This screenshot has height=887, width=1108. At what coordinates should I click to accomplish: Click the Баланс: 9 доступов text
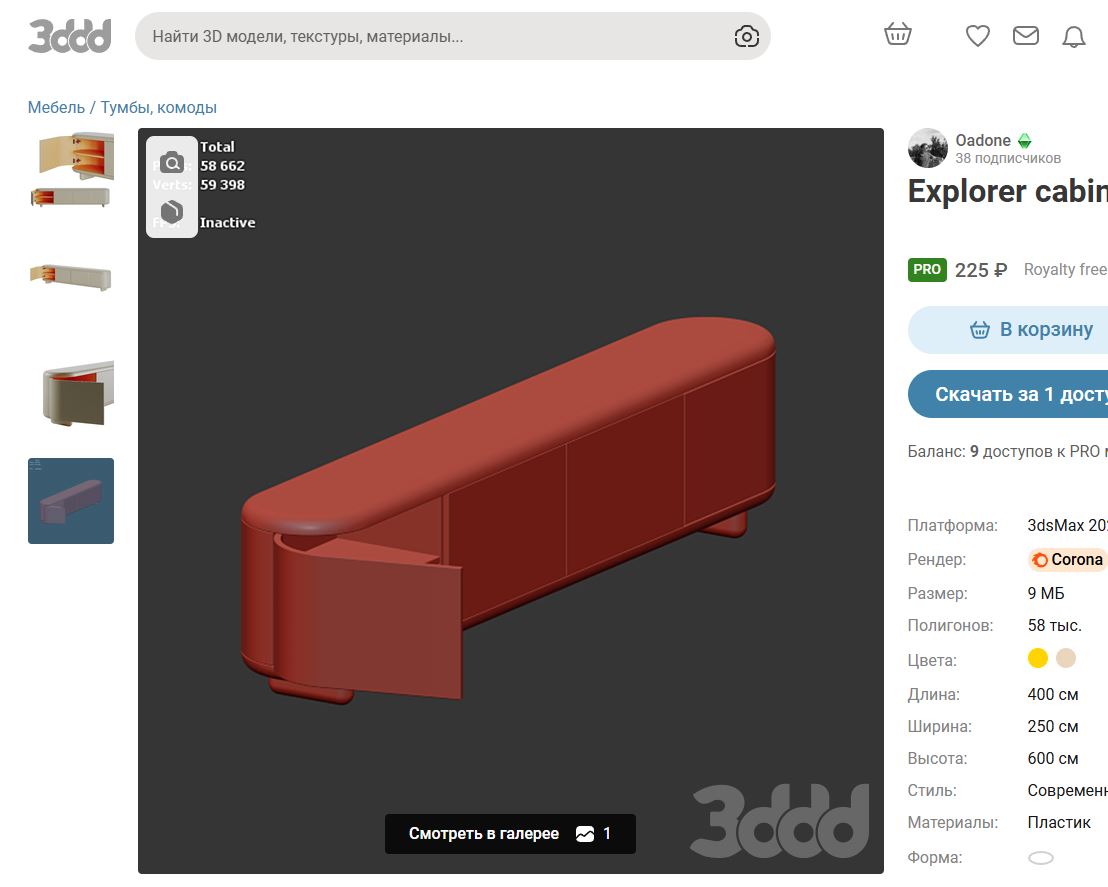1008,452
